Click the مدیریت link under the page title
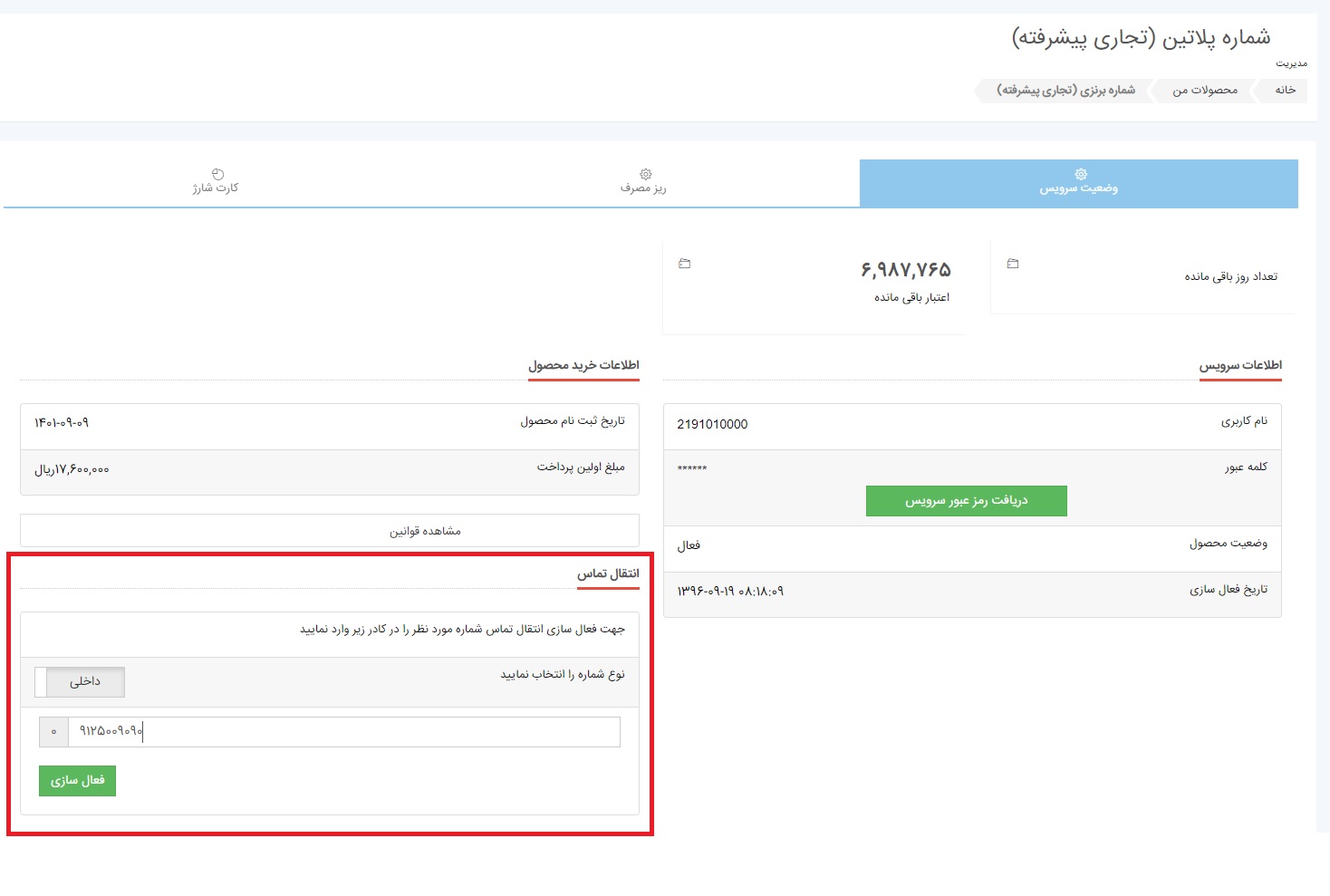Viewport: 1330px width, 896px height. coord(1293,63)
